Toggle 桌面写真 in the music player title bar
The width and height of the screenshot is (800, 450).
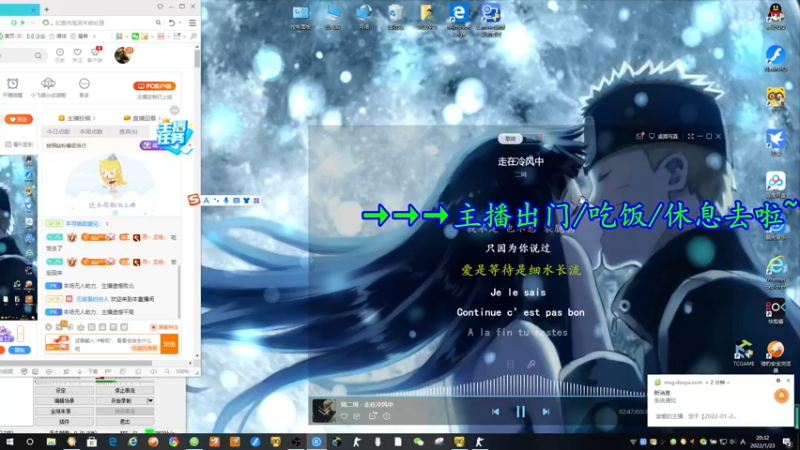click(x=663, y=136)
